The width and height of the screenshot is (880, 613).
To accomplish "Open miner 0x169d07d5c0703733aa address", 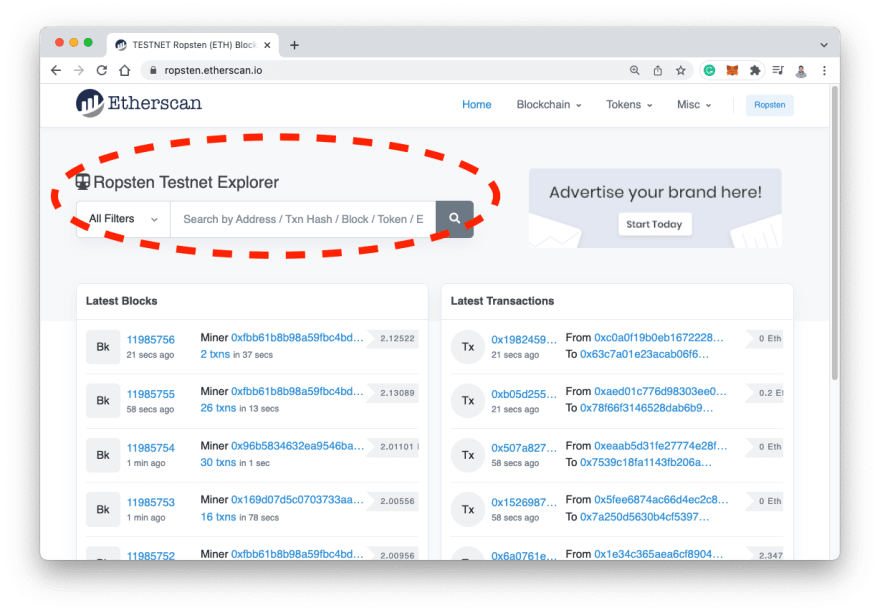I will 297,500.
